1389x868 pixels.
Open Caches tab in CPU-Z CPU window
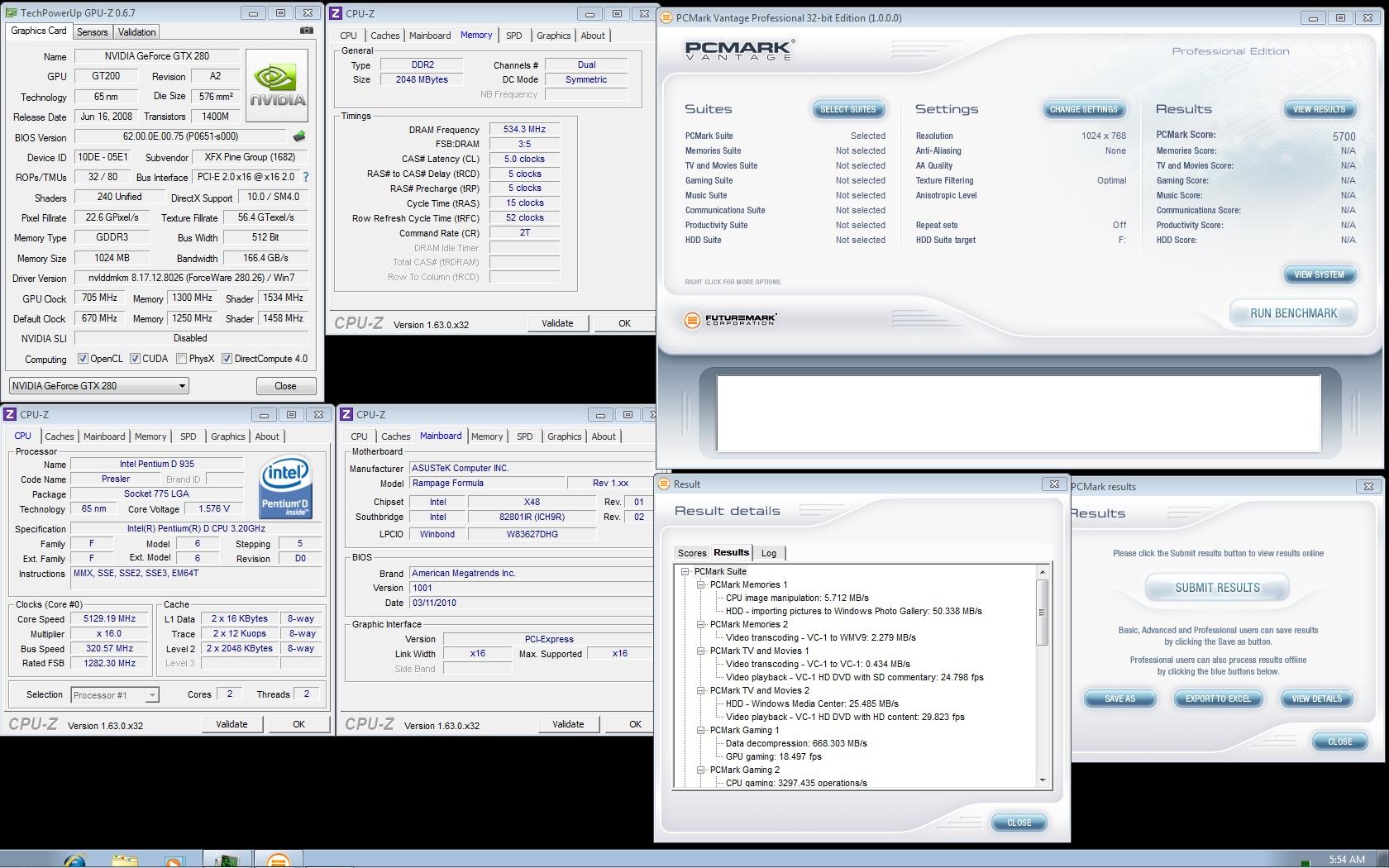(x=60, y=436)
